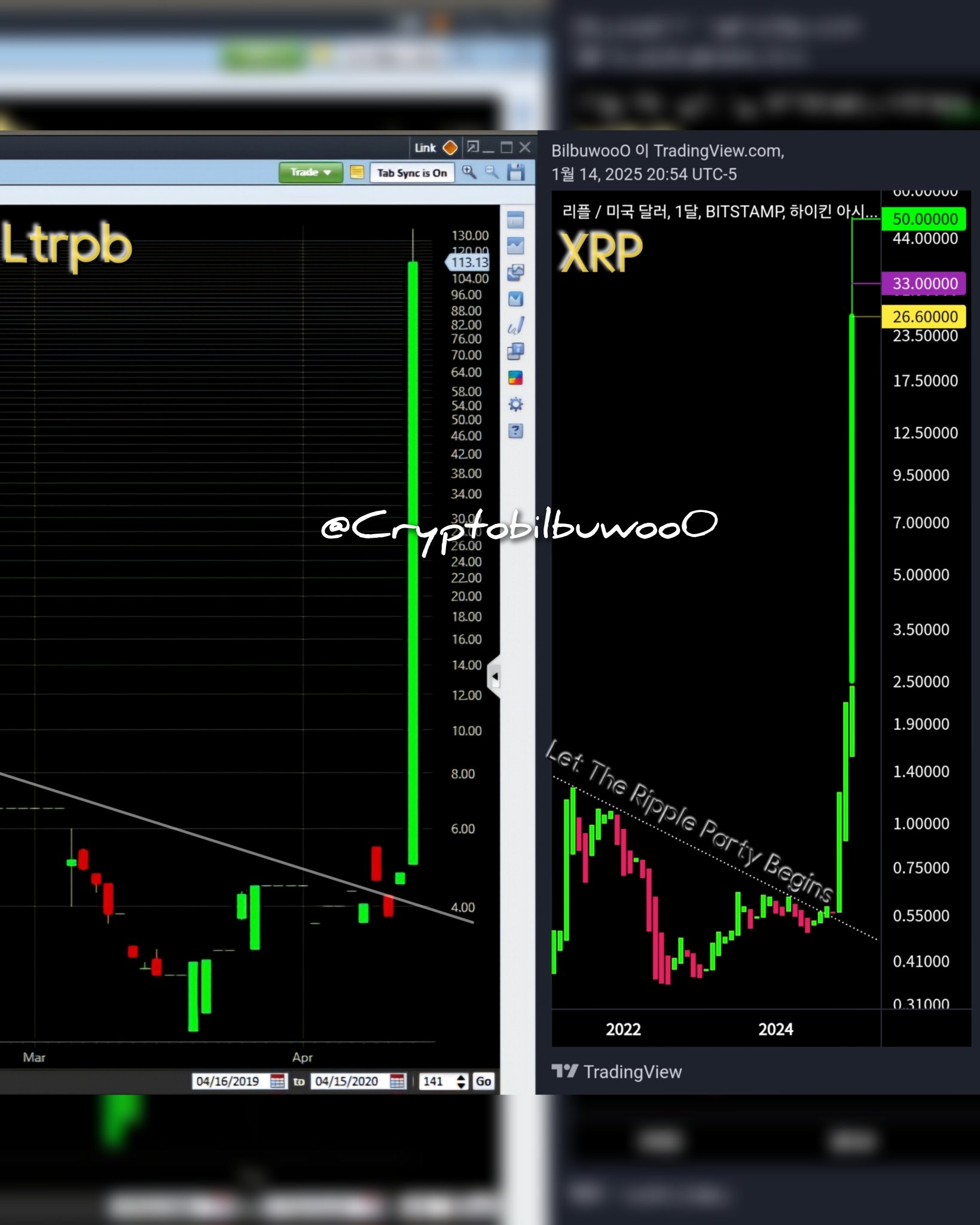Click the 2022 time axis label
Screen dimensions: 980x1225
(x=623, y=1029)
